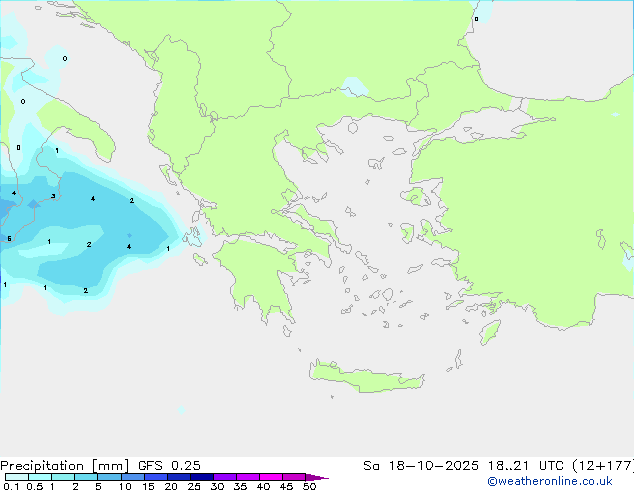Click the 15 to 20 mm legend swatch
The height and width of the screenshot is (490, 634).
[156, 477]
